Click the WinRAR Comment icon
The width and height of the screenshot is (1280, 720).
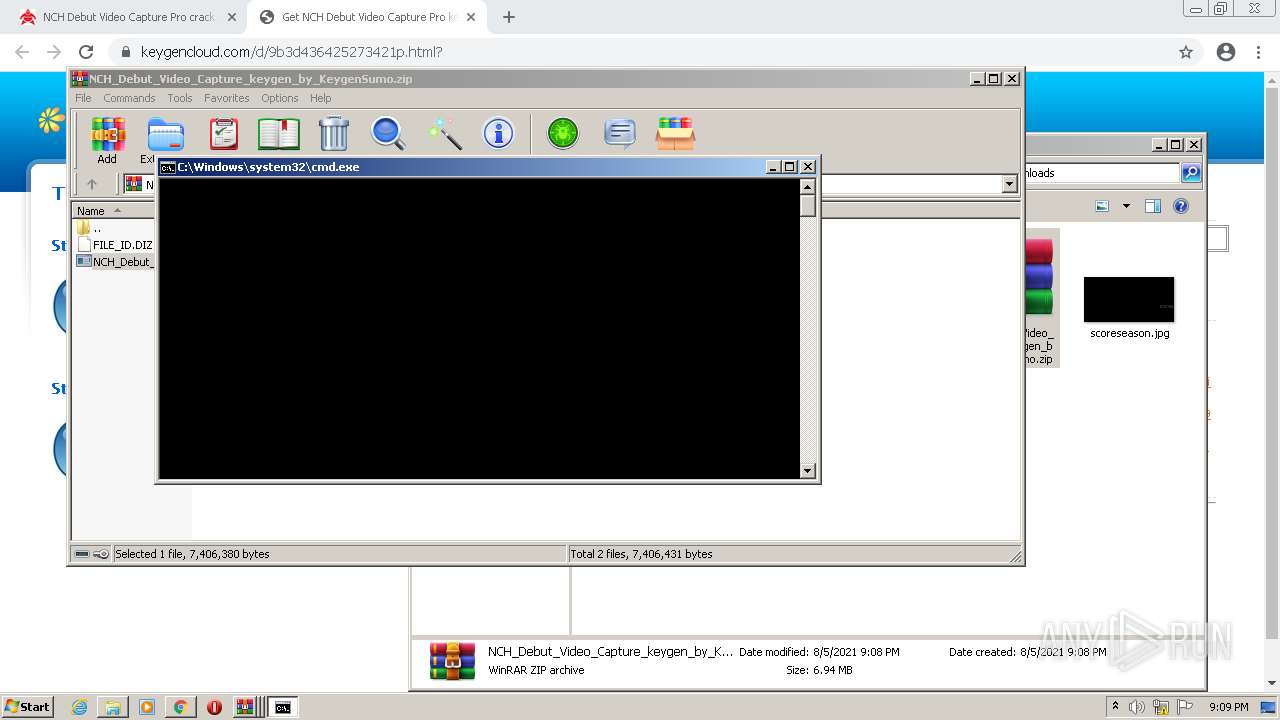620,134
